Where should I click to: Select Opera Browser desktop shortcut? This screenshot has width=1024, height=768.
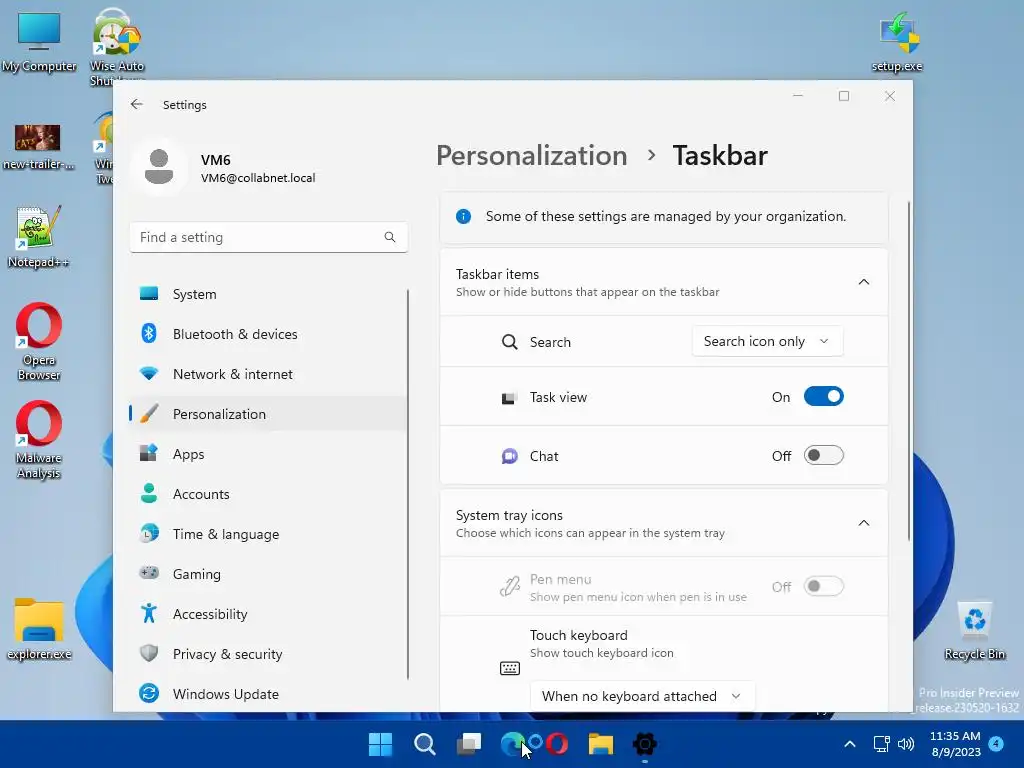tap(39, 342)
